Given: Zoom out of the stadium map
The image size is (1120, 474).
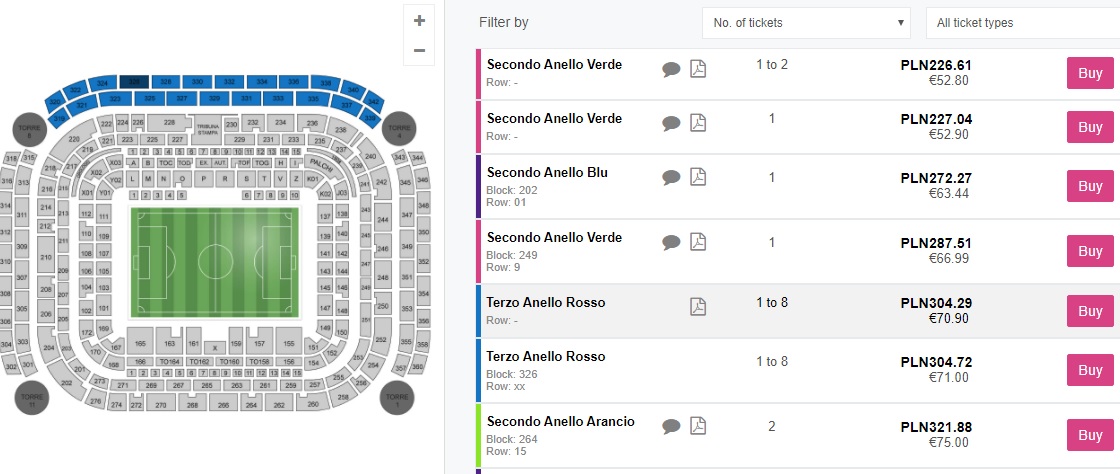Looking at the screenshot, I should point(419,51).
